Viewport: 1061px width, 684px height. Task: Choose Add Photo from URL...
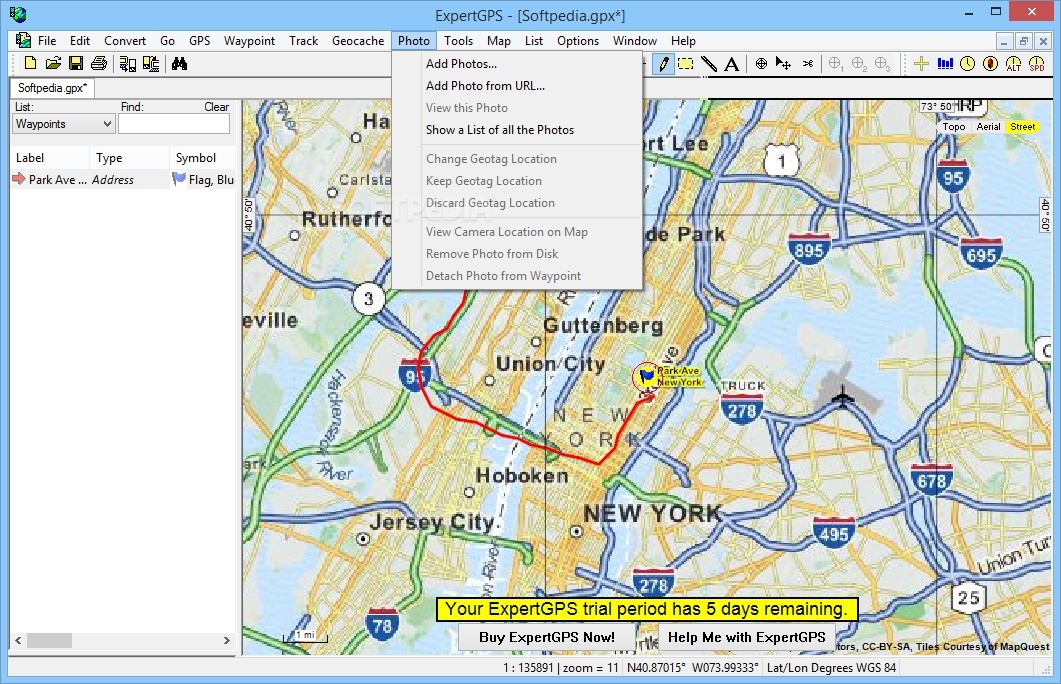(485, 86)
